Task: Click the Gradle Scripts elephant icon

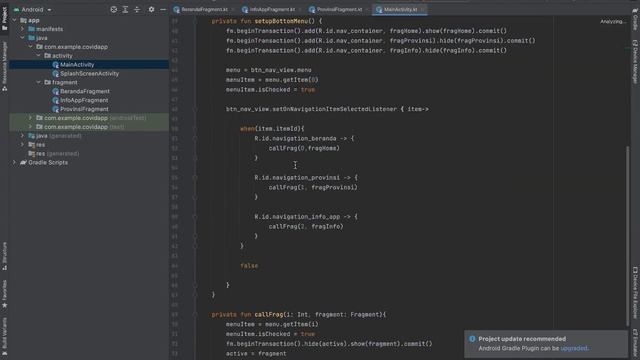Action: coord(23,162)
